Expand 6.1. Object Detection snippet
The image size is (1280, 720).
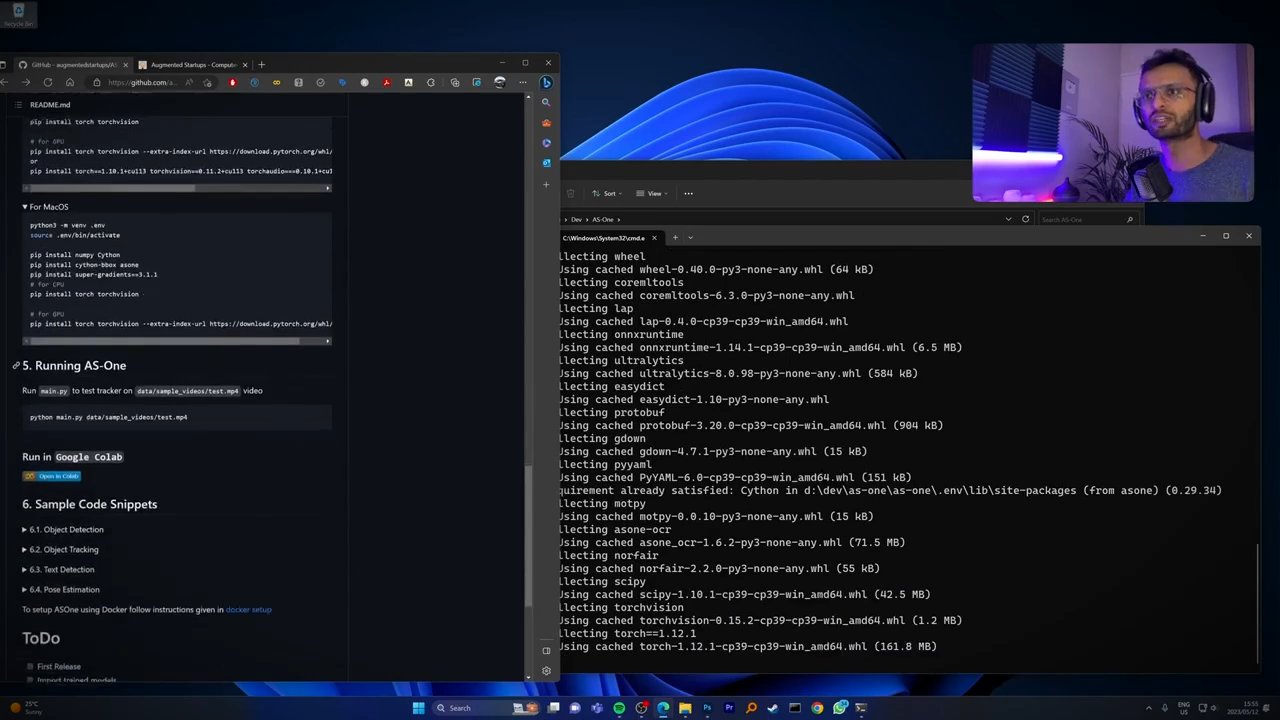(x=62, y=529)
